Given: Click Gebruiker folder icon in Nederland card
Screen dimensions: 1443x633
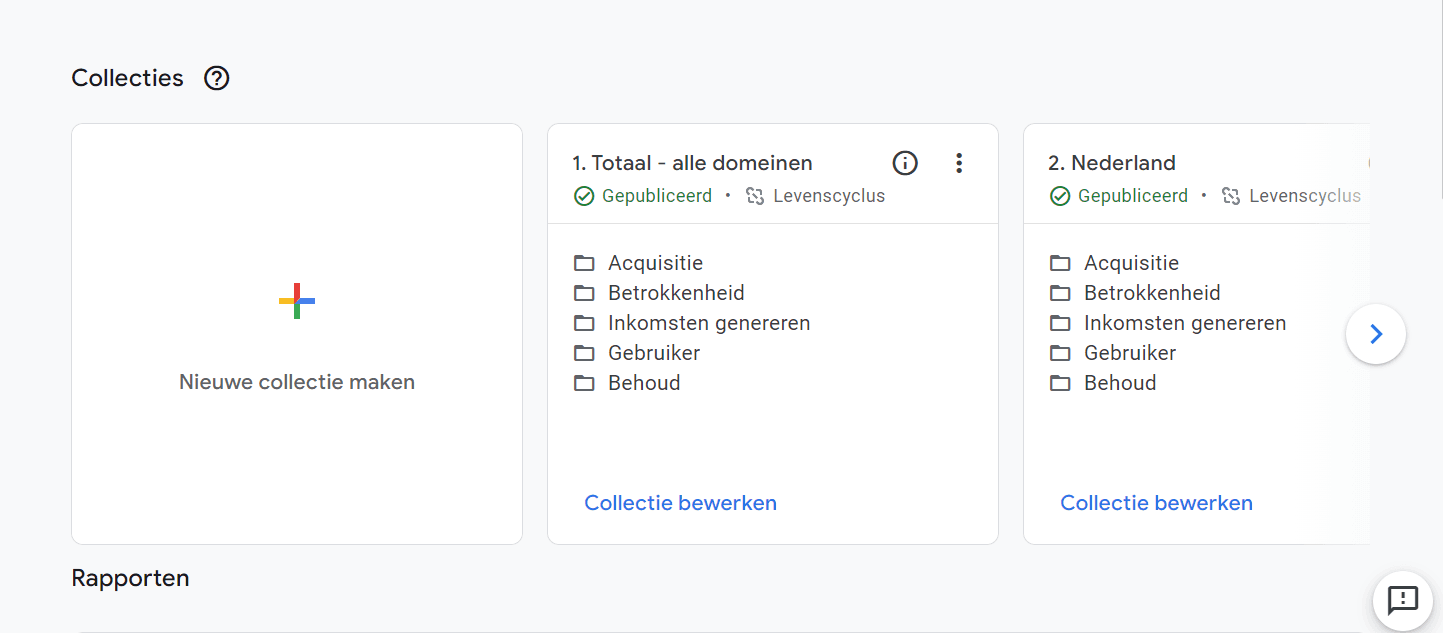Looking at the screenshot, I should (1060, 353).
